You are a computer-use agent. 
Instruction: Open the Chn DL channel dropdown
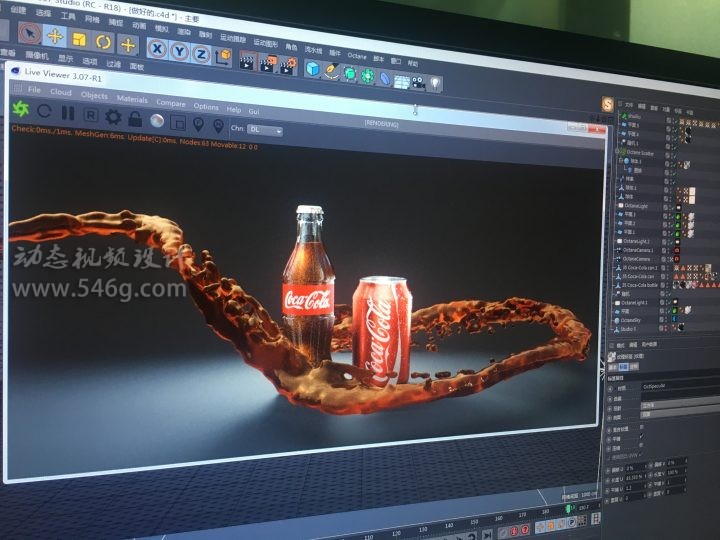point(263,130)
